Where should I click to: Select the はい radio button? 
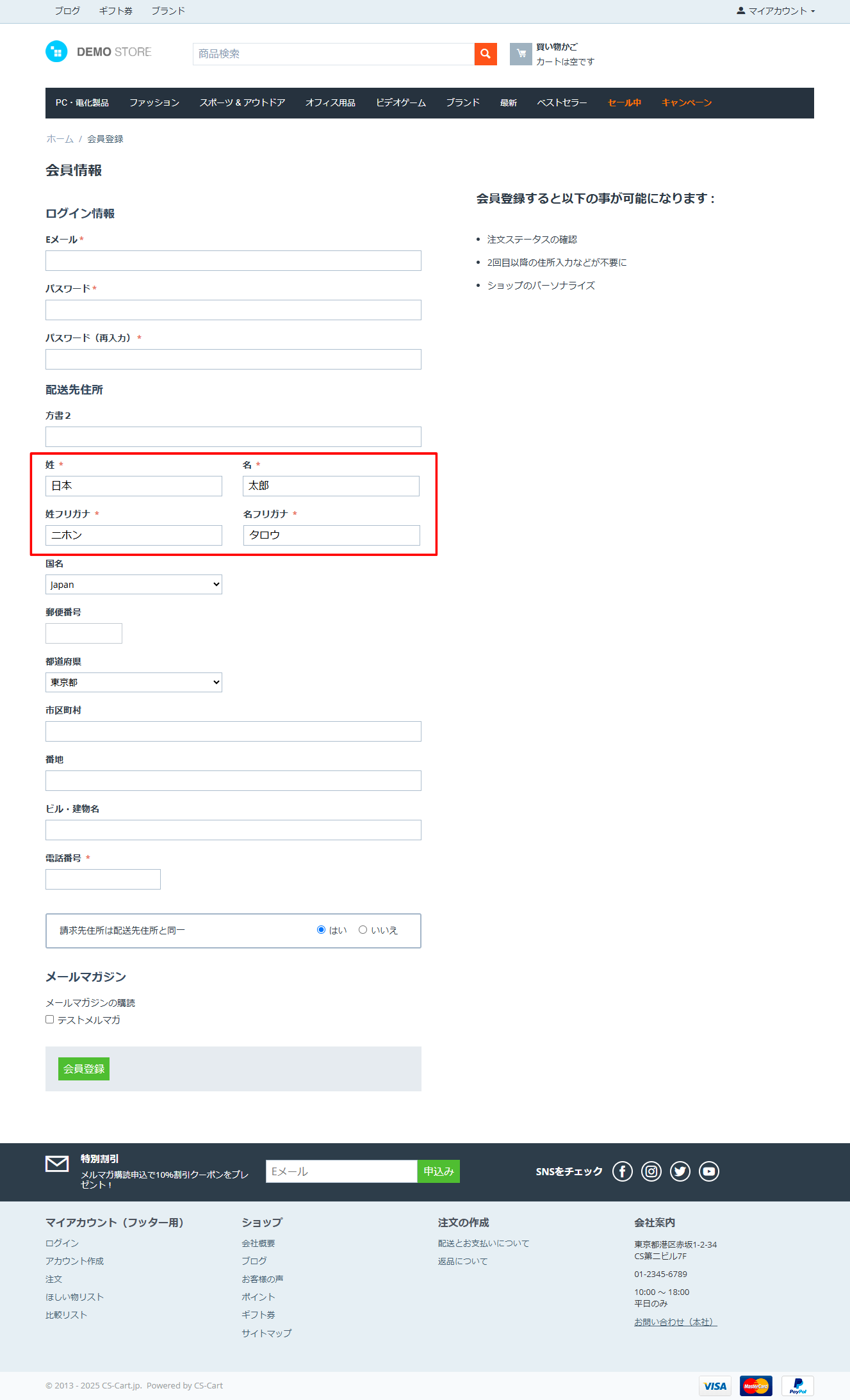[322, 930]
